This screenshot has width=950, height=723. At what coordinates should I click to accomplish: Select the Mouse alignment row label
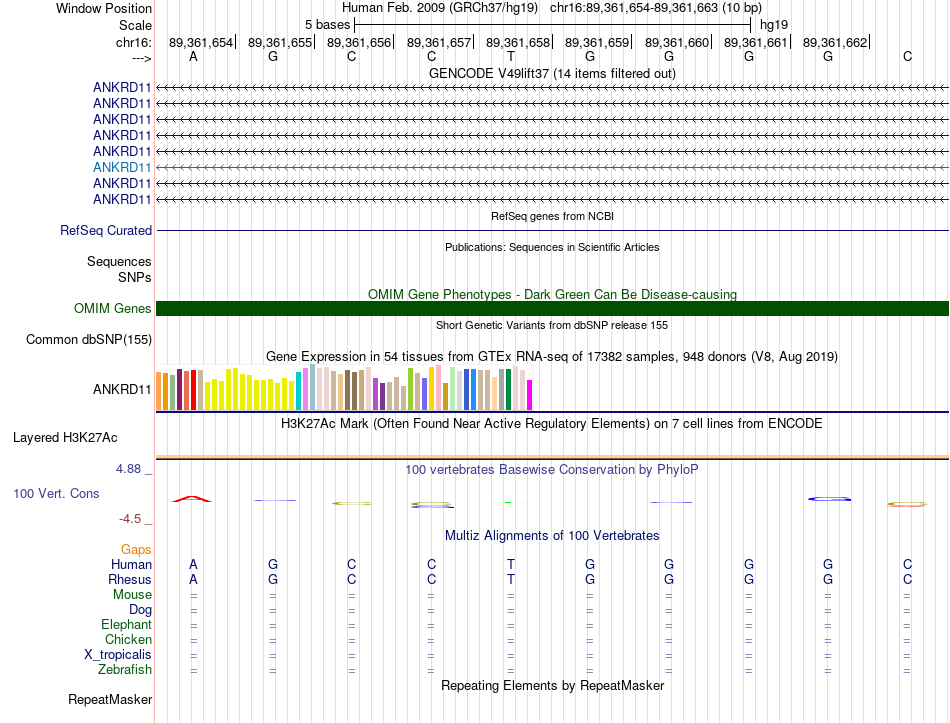click(132, 595)
